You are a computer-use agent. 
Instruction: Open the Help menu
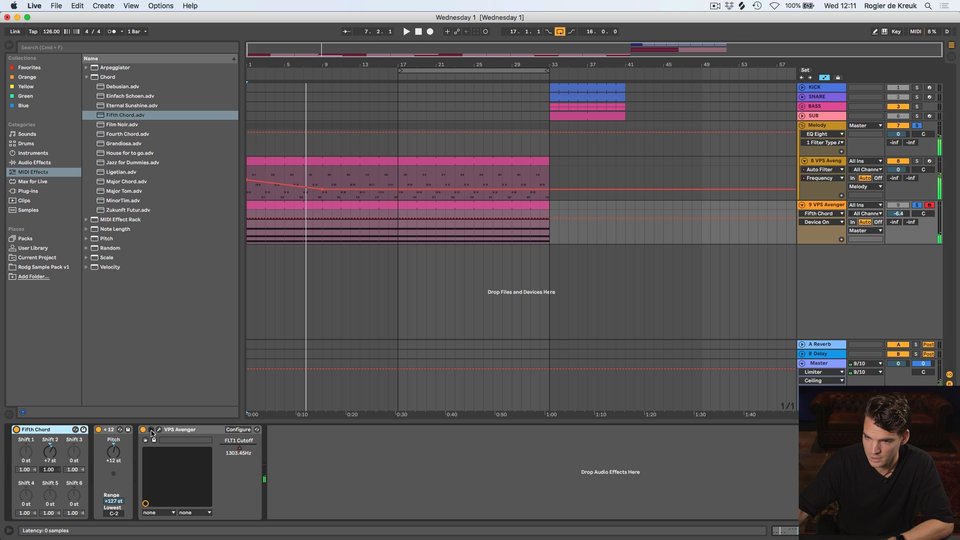coord(190,6)
